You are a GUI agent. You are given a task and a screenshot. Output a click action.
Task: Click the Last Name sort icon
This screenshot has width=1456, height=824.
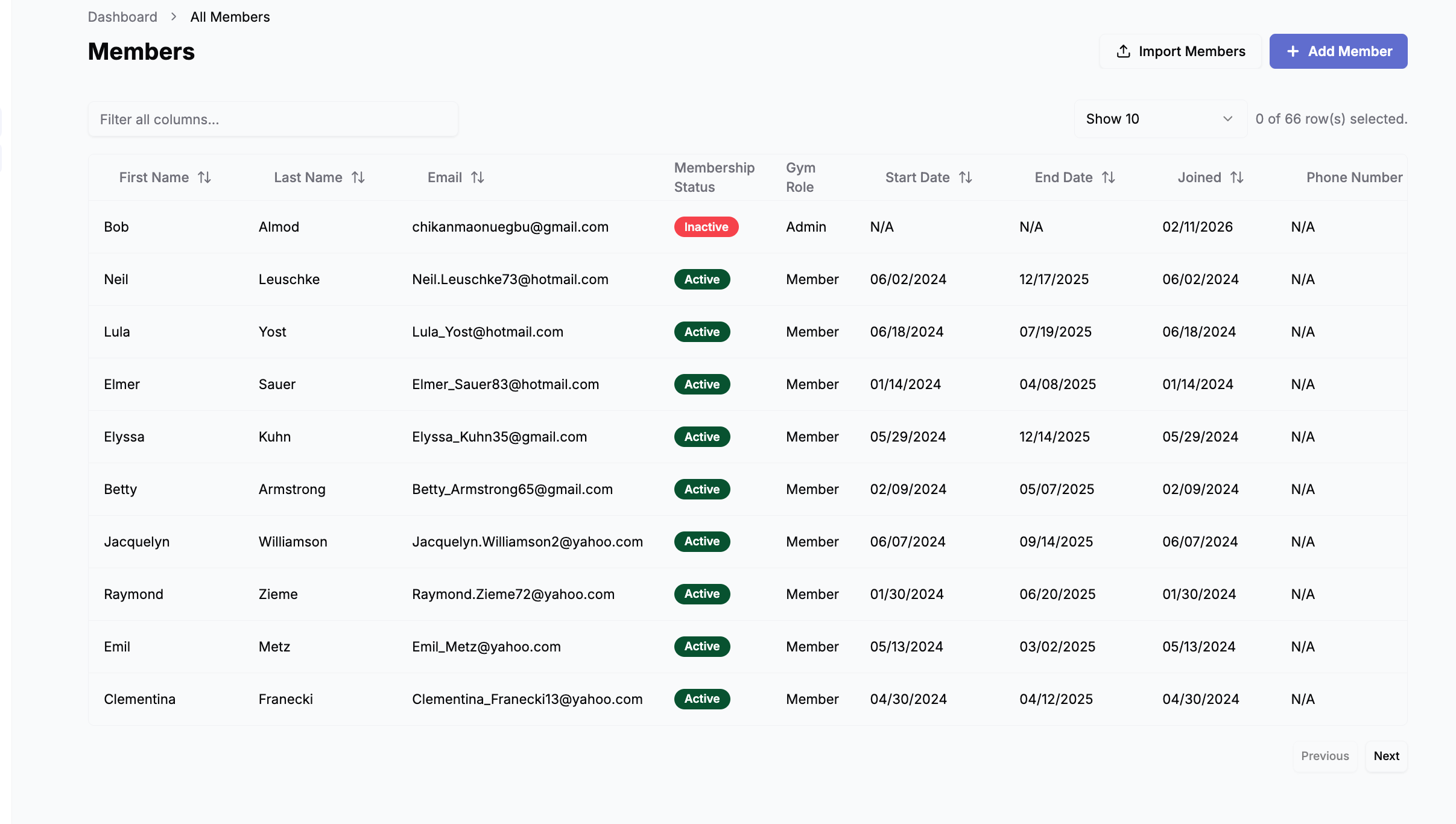(x=358, y=177)
